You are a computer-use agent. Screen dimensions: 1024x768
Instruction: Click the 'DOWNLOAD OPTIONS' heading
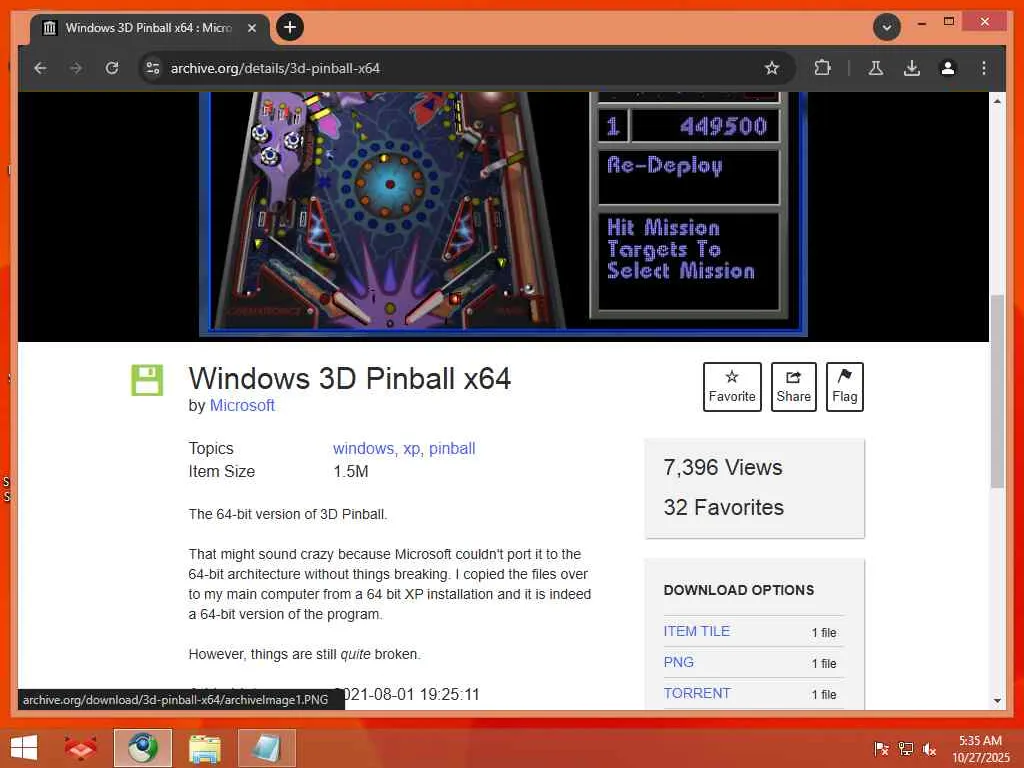[739, 590]
